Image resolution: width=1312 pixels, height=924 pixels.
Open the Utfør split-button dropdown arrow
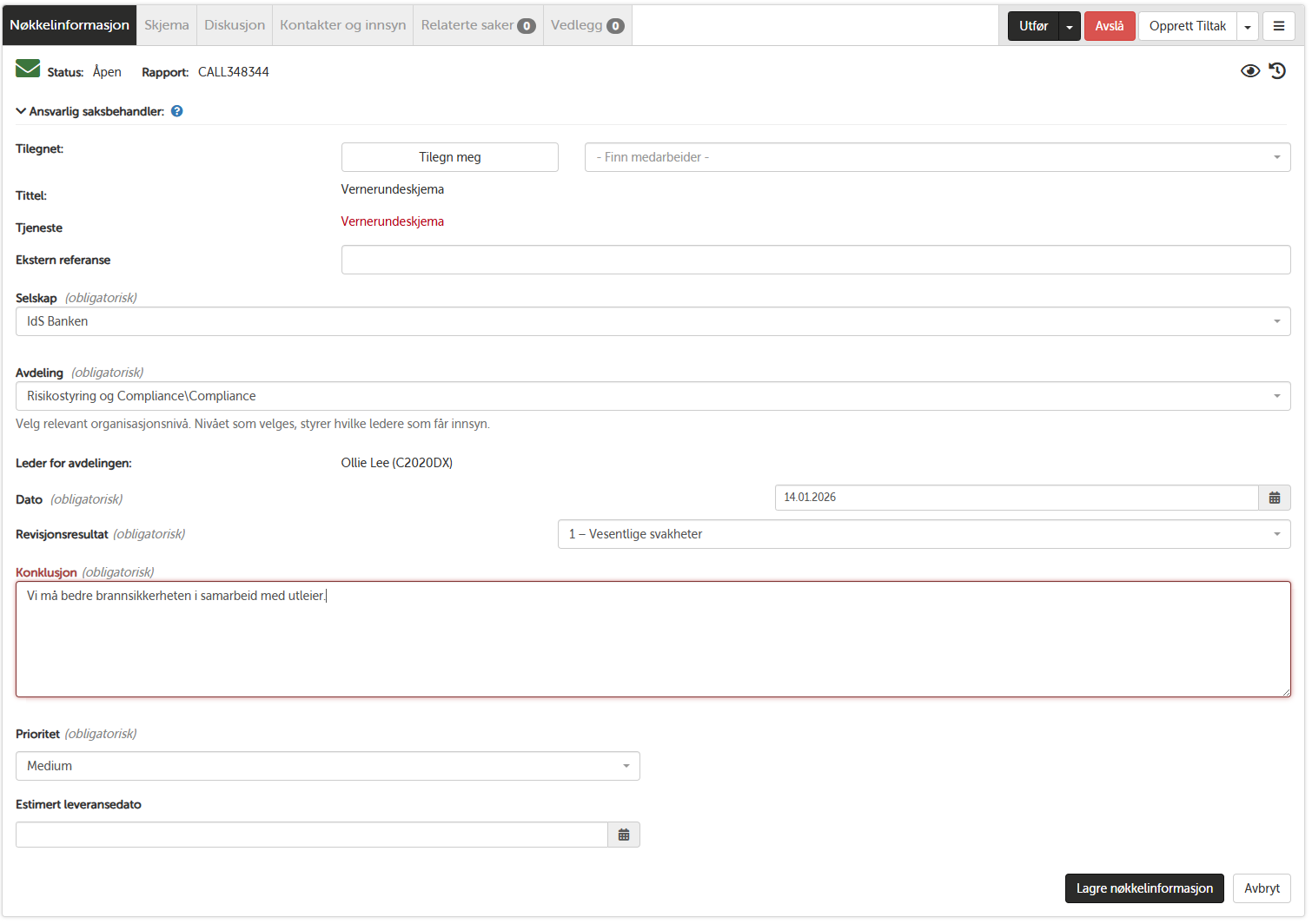1070,26
